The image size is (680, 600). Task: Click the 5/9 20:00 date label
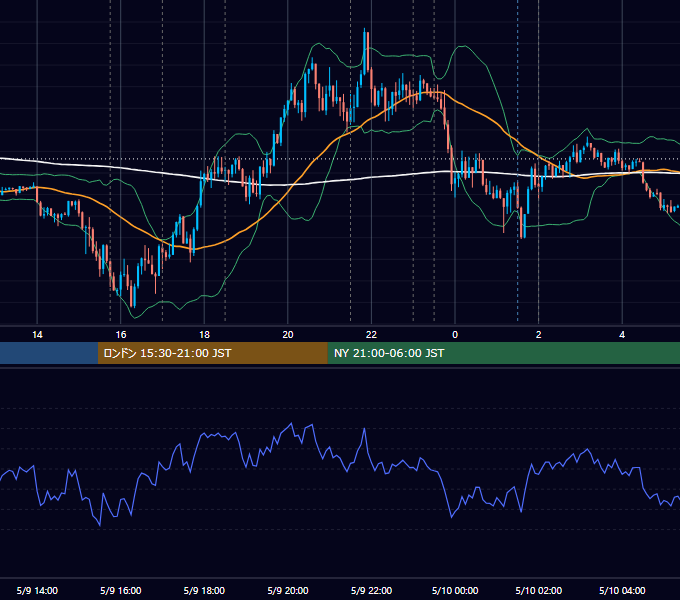coord(288,590)
